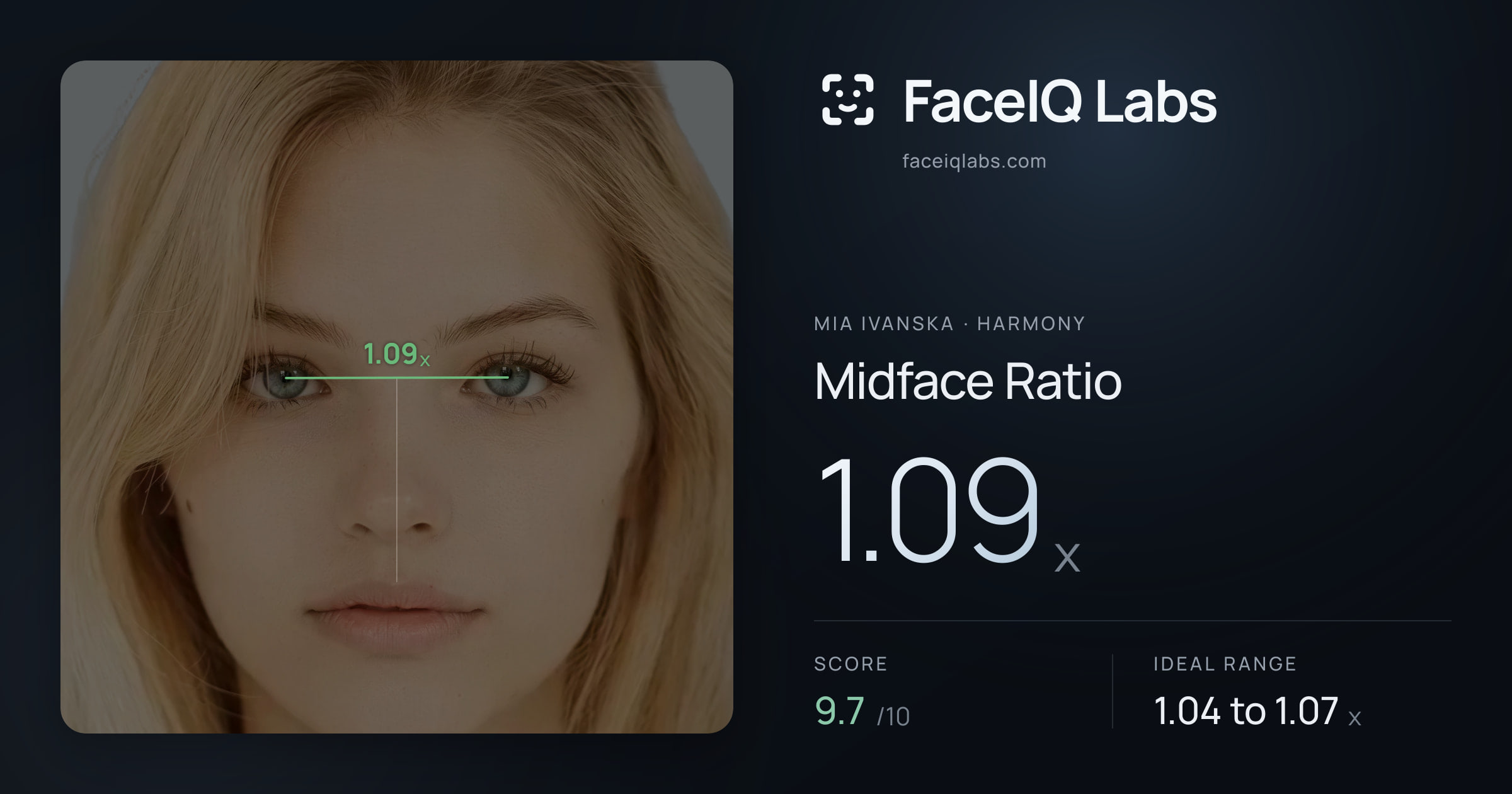Image resolution: width=1512 pixels, height=794 pixels.
Task: Click the face photo thumbnail
Action: [x=397, y=397]
